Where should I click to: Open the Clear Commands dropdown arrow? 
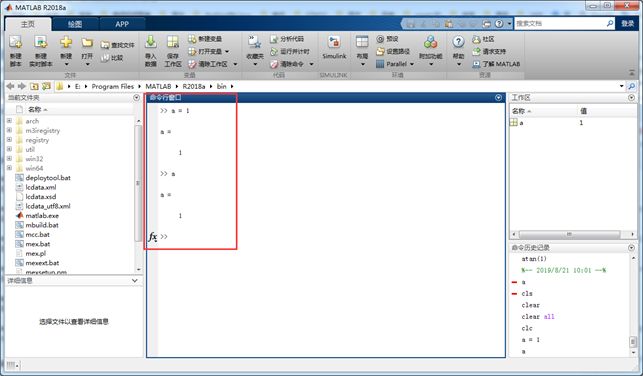click(312, 64)
